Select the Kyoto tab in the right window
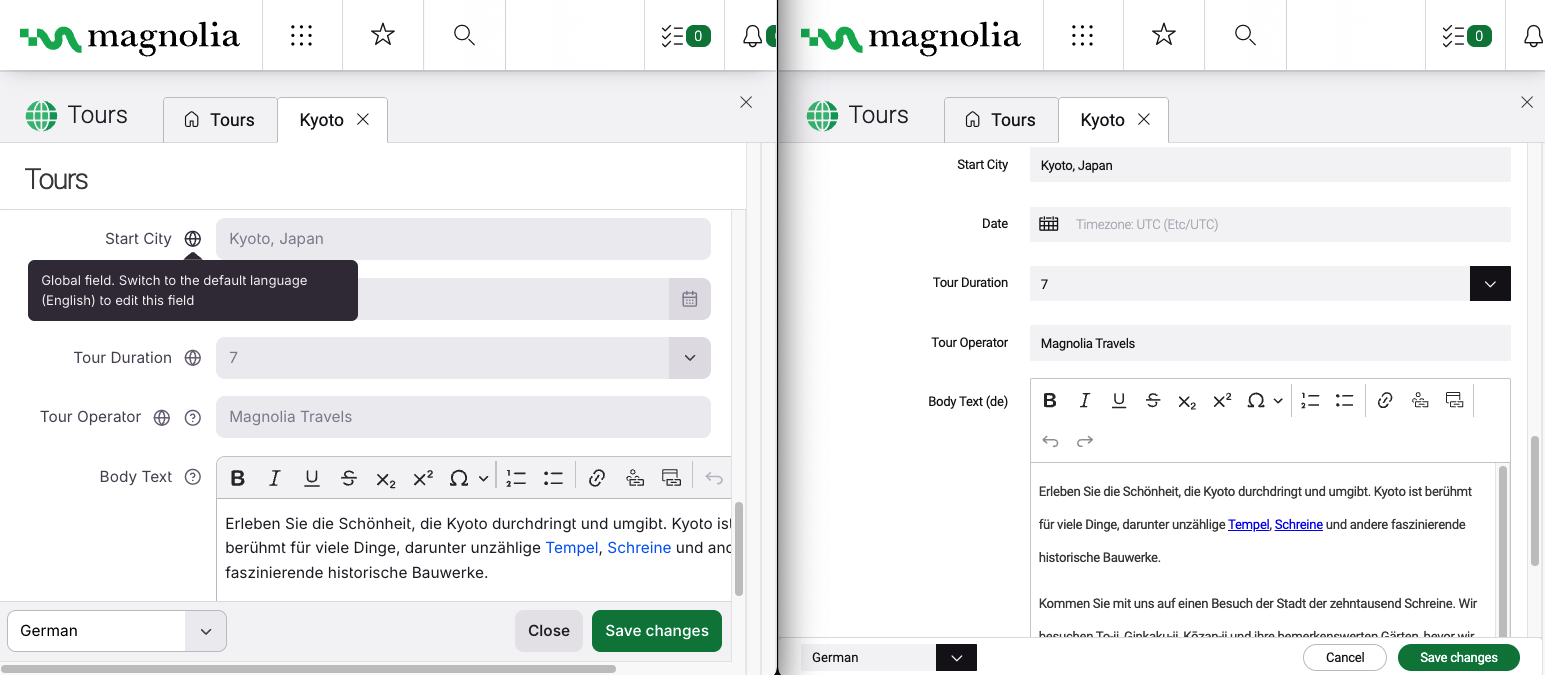This screenshot has width=1545, height=675. click(x=1102, y=120)
